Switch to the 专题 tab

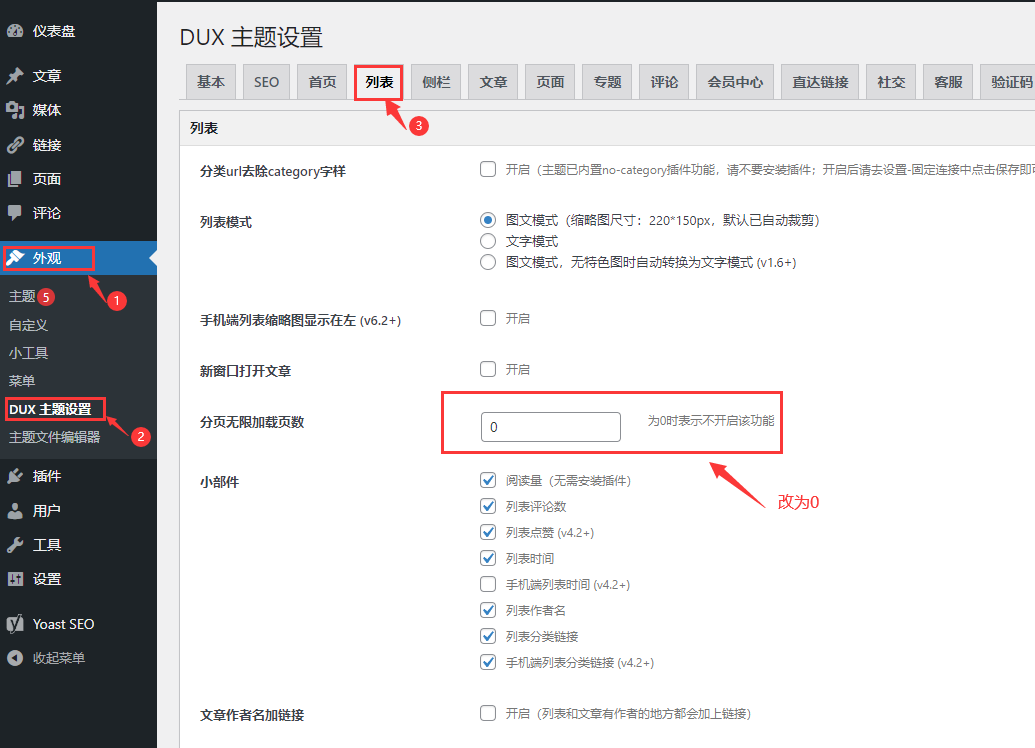[607, 82]
